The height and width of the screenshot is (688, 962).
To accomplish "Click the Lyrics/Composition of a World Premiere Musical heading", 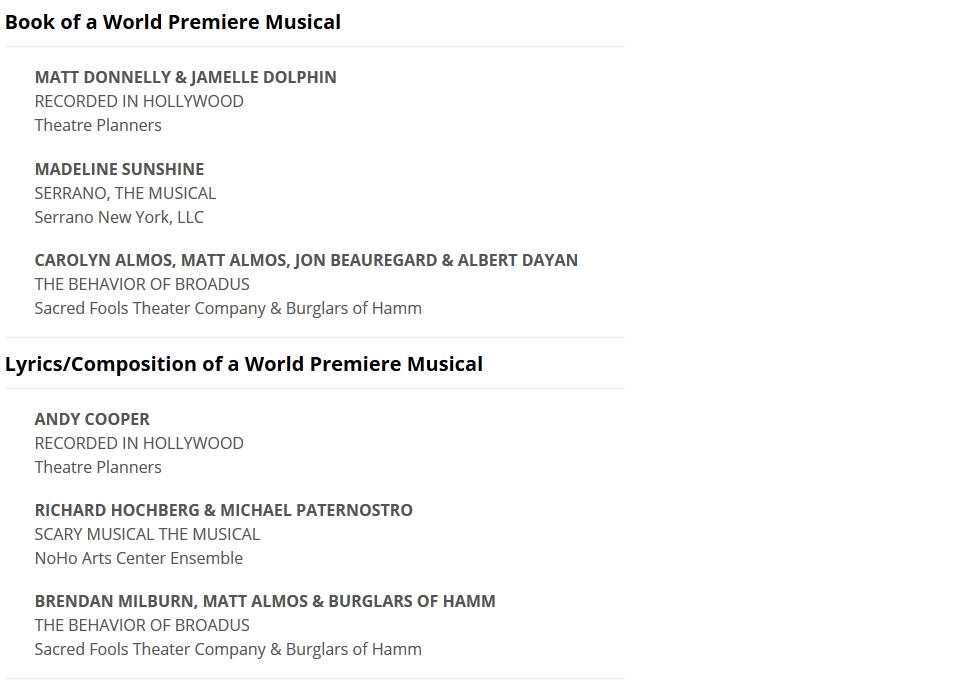I will [x=244, y=364].
